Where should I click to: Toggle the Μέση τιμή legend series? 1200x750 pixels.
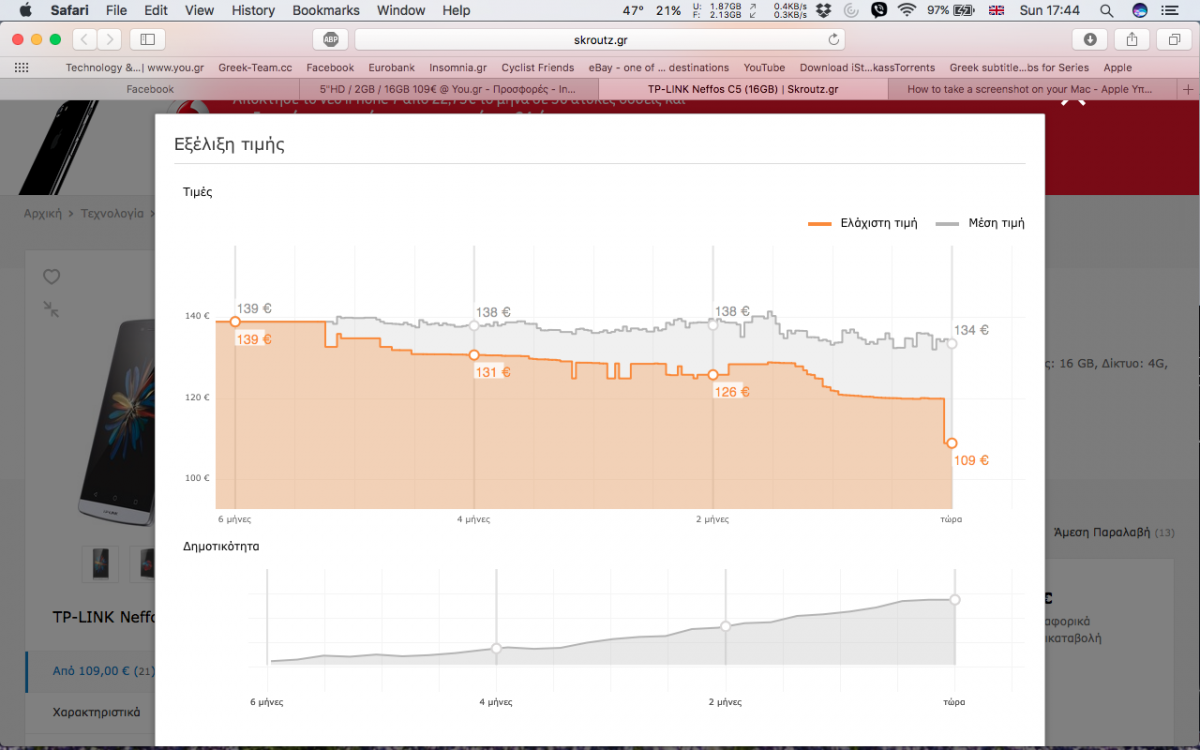tap(980, 223)
